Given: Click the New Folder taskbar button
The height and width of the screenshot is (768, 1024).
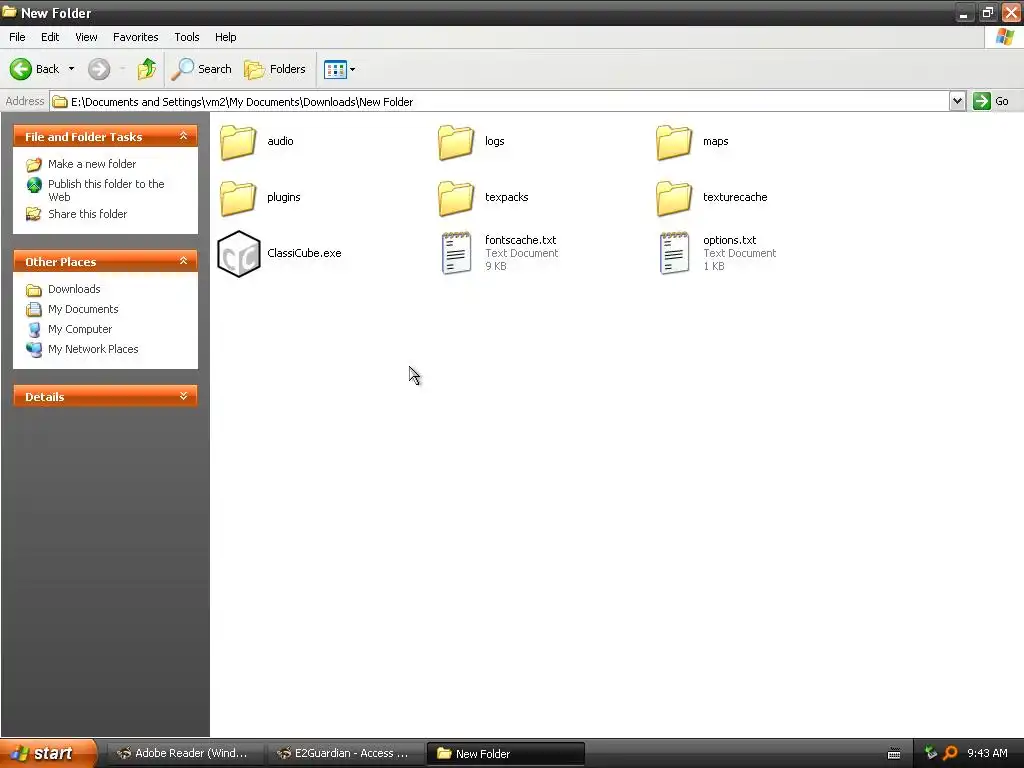Looking at the screenshot, I should tap(505, 753).
